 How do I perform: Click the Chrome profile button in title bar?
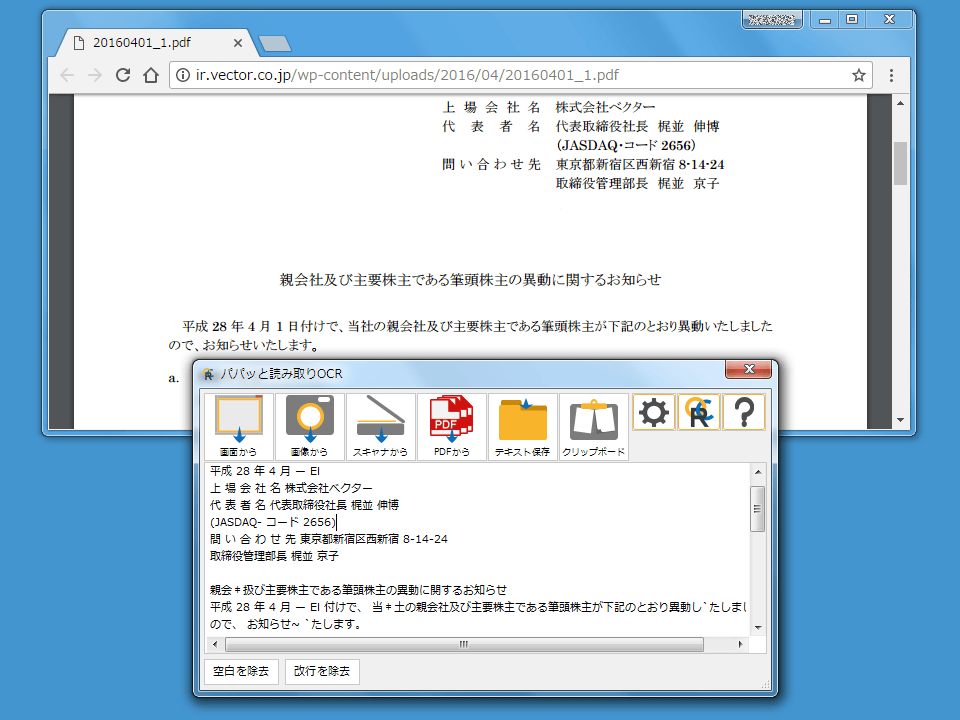click(772, 20)
